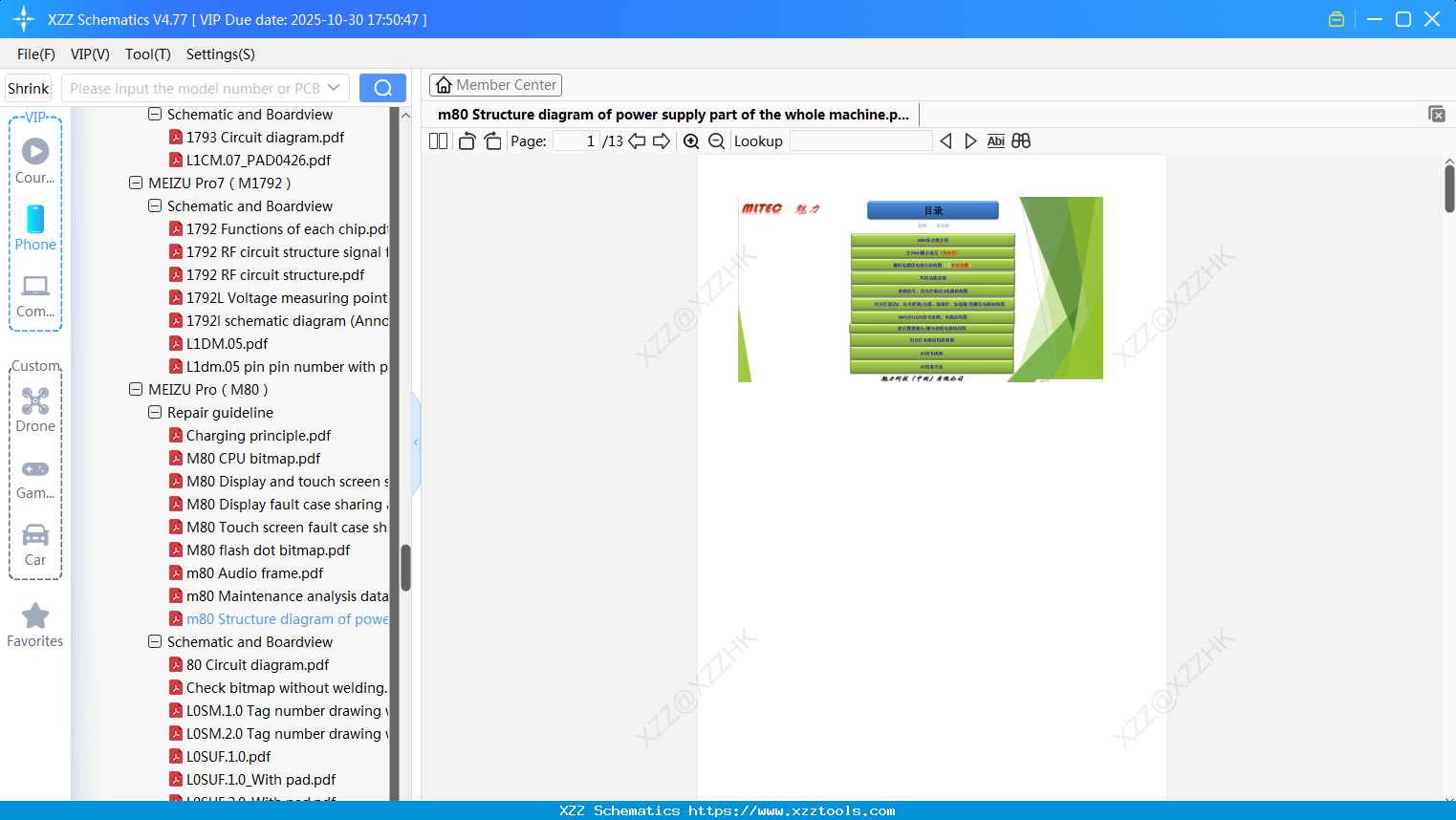This screenshot has height=820, width=1456.
Task: Click the PDF viewer vertical scrollbar thumb
Action: 1449,188
